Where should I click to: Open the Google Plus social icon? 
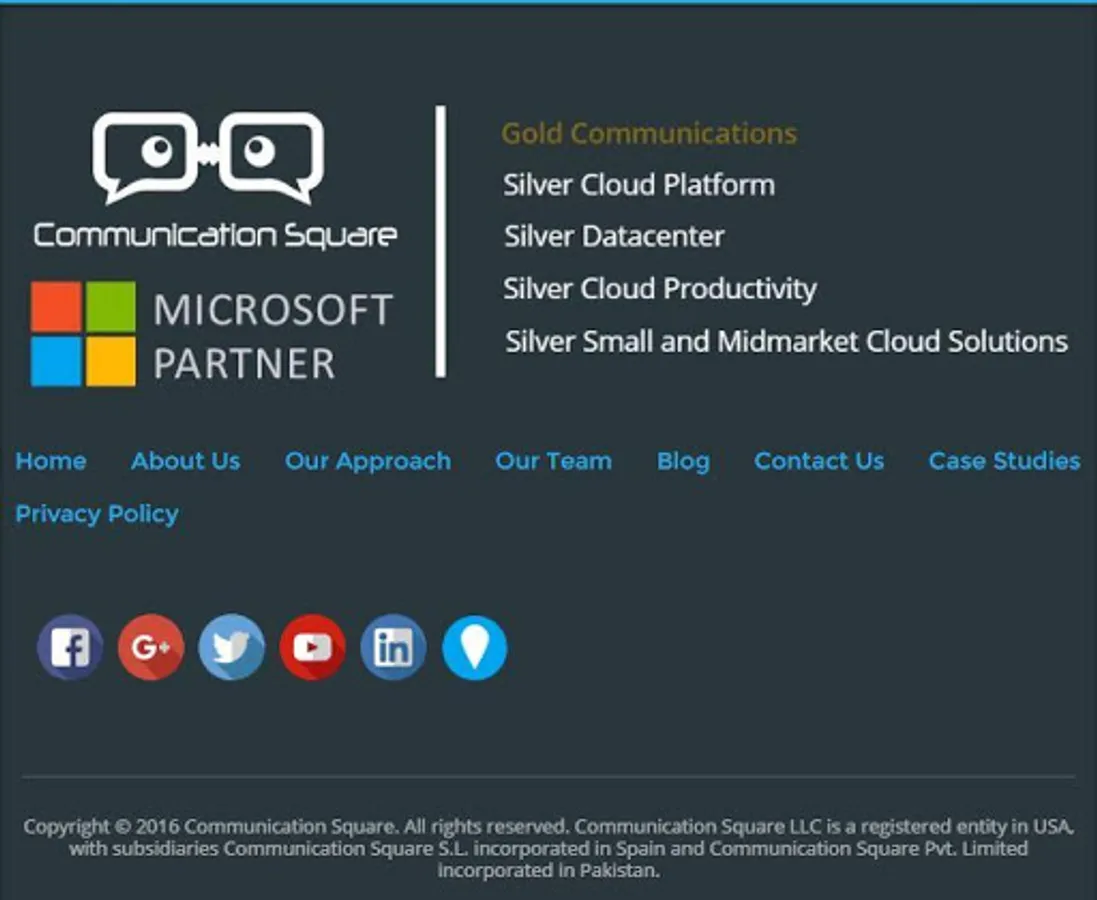click(x=151, y=647)
